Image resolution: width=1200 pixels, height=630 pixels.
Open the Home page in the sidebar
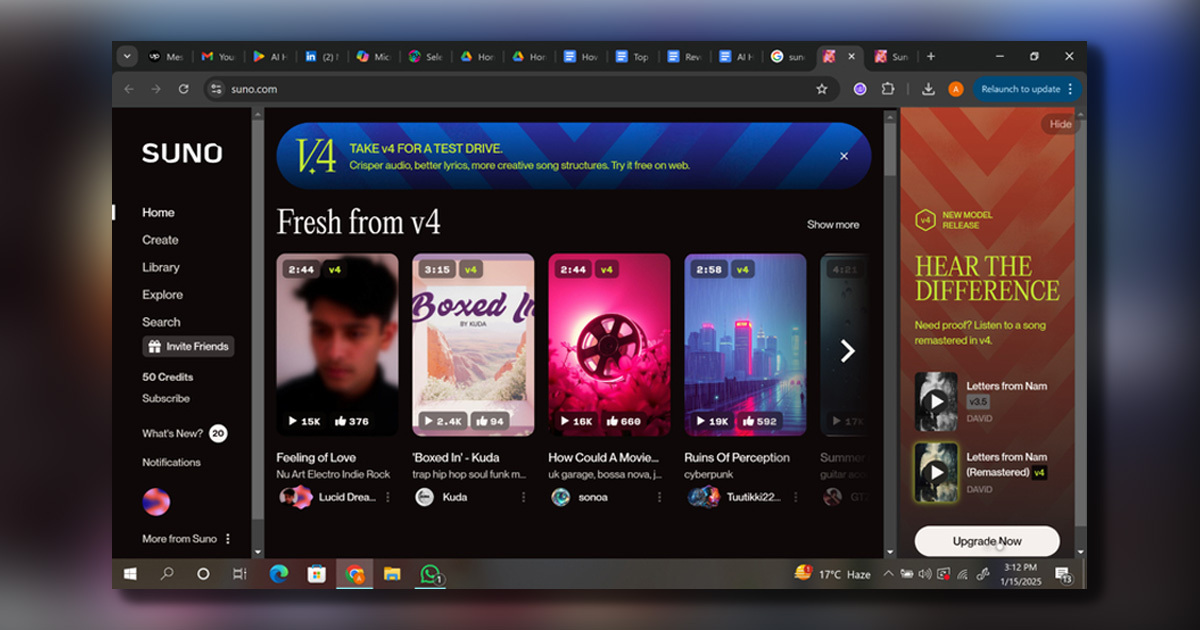[158, 212]
